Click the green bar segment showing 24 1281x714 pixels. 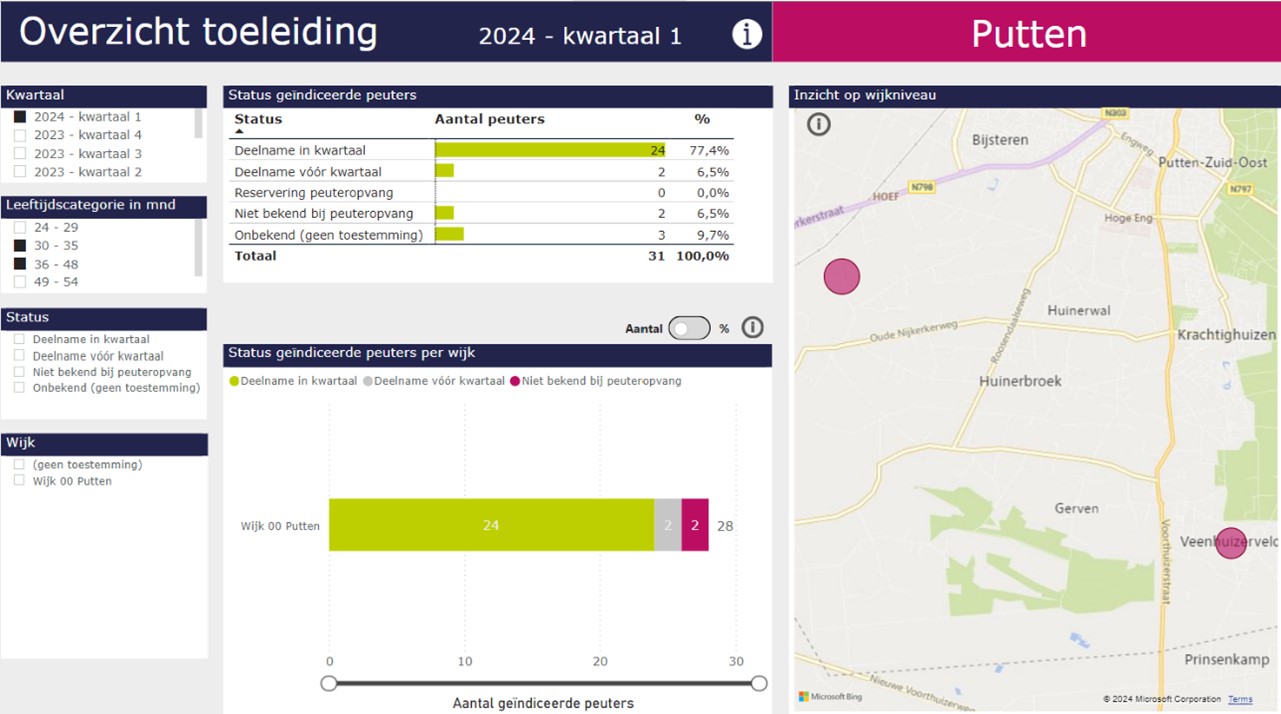click(x=490, y=525)
